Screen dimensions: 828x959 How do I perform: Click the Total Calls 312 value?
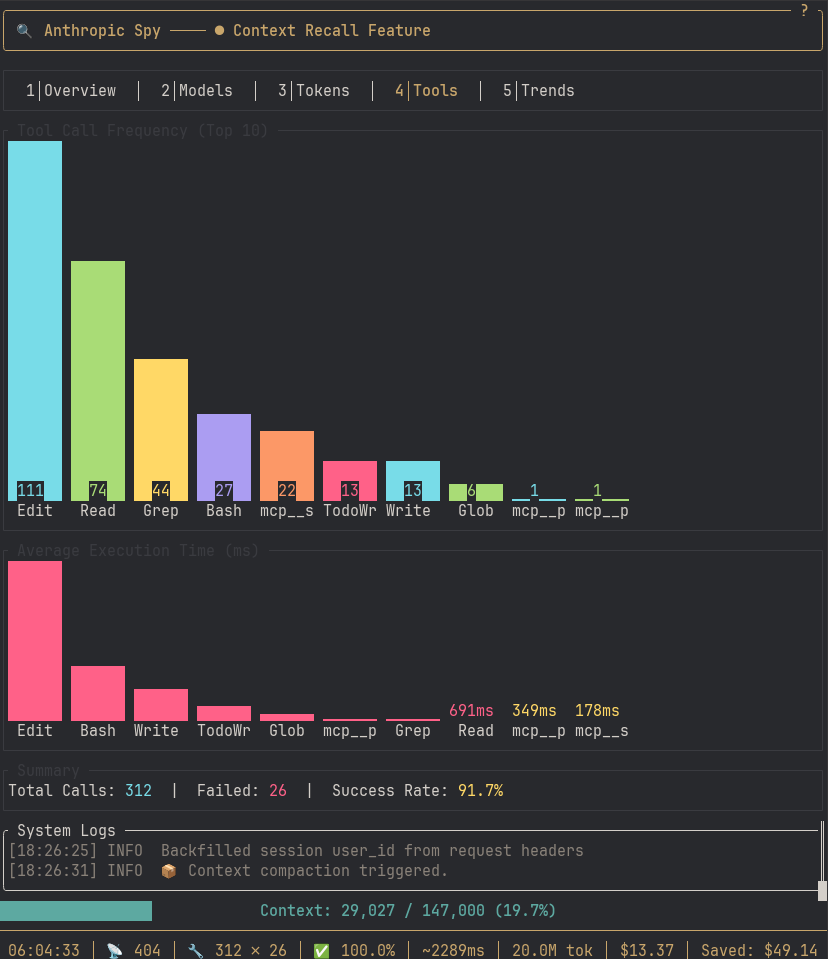138,790
